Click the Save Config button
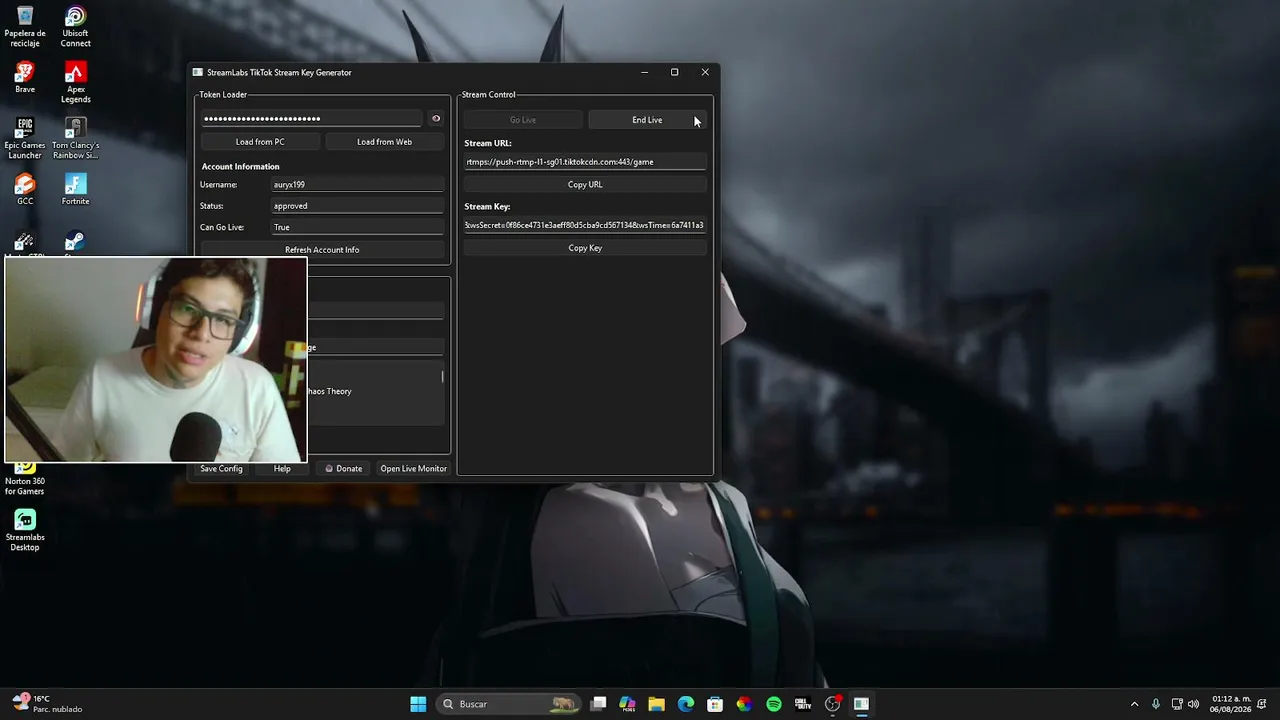 [x=221, y=469]
